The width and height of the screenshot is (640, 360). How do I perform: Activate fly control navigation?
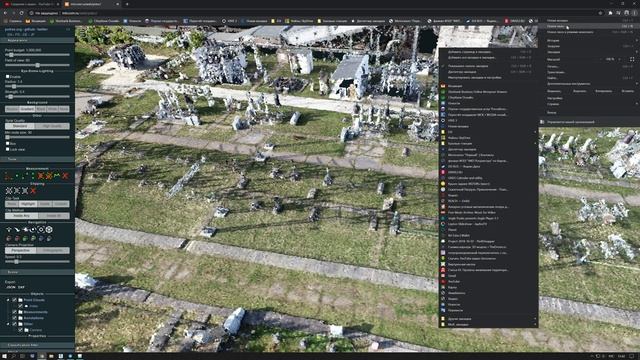click(x=17, y=229)
